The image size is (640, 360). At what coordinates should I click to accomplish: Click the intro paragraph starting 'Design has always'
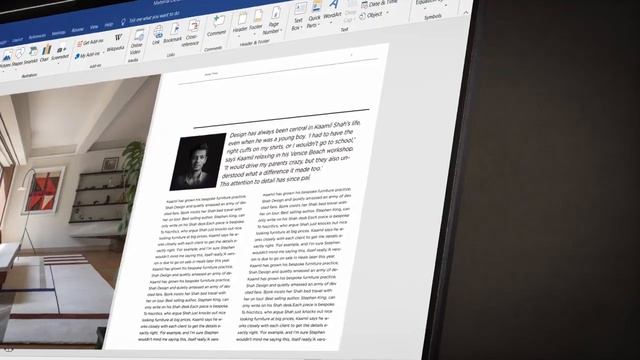coord(291,153)
